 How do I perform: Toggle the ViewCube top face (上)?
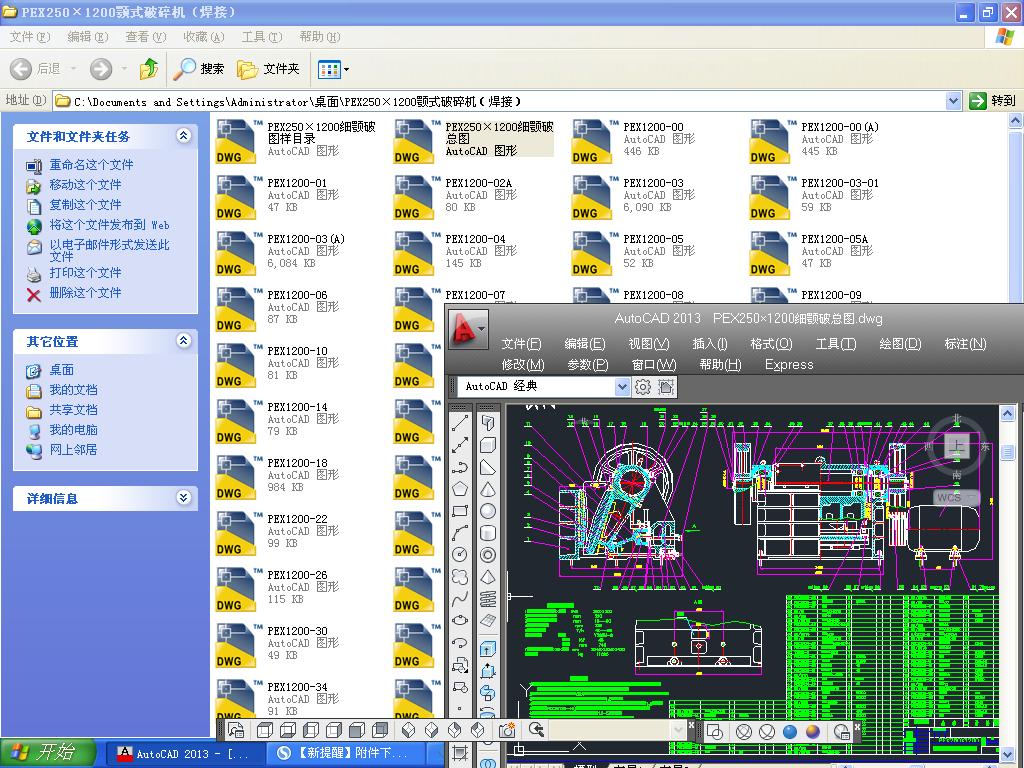(x=956, y=446)
